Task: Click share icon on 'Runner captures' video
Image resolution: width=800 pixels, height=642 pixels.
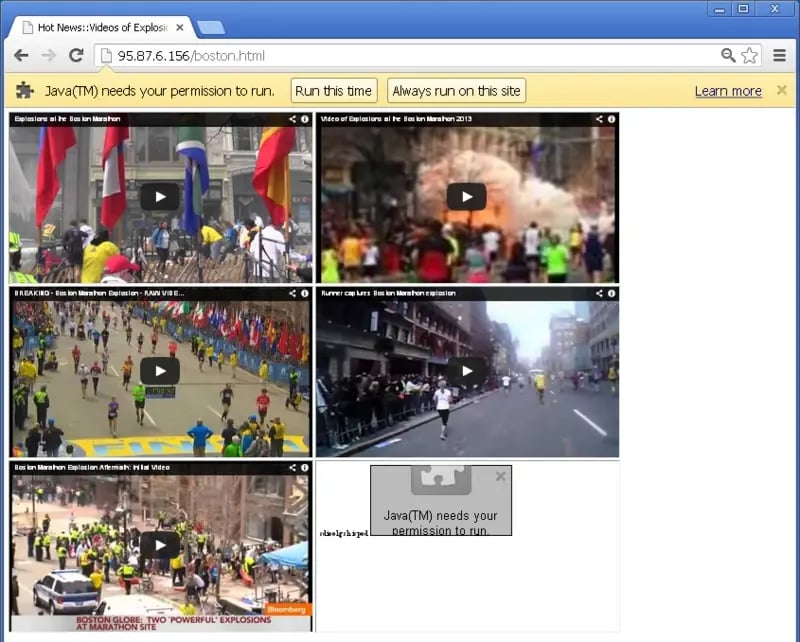Action: pyautogui.click(x=599, y=293)
